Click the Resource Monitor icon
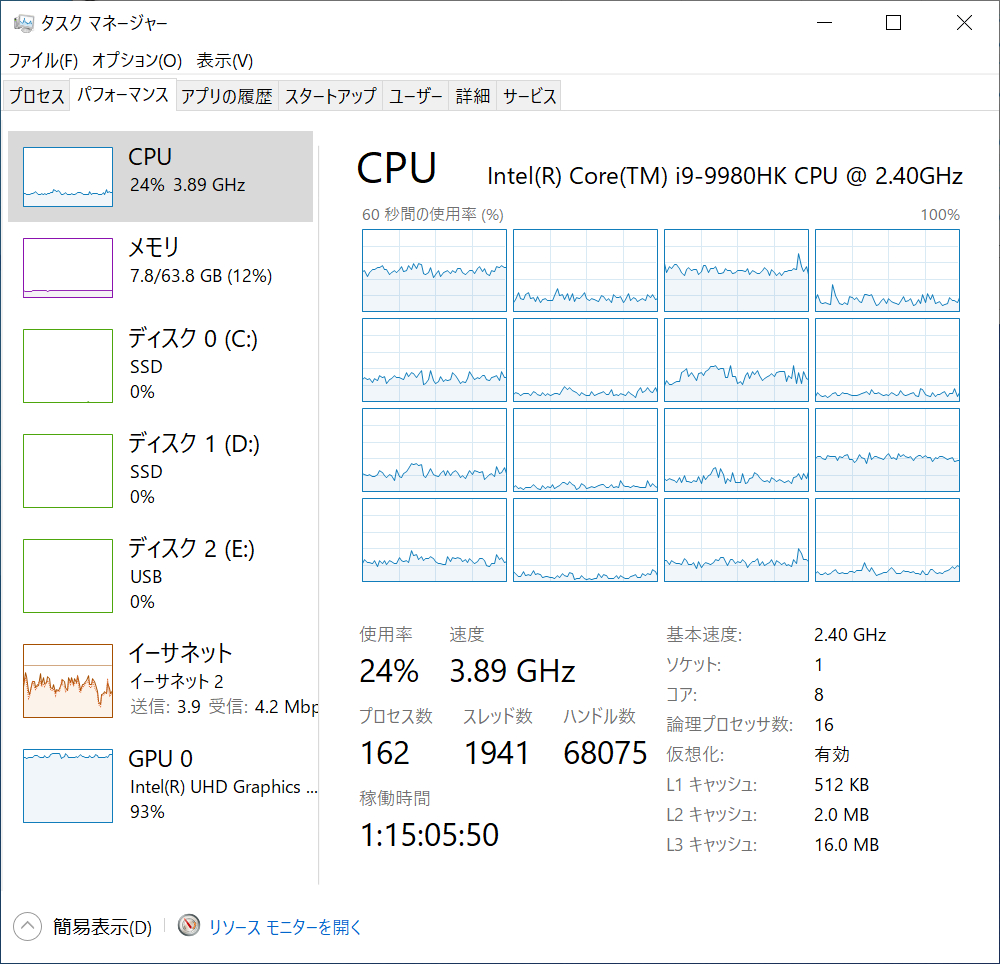The width and height of the screenshot is (1000, 964). (189, 926)
